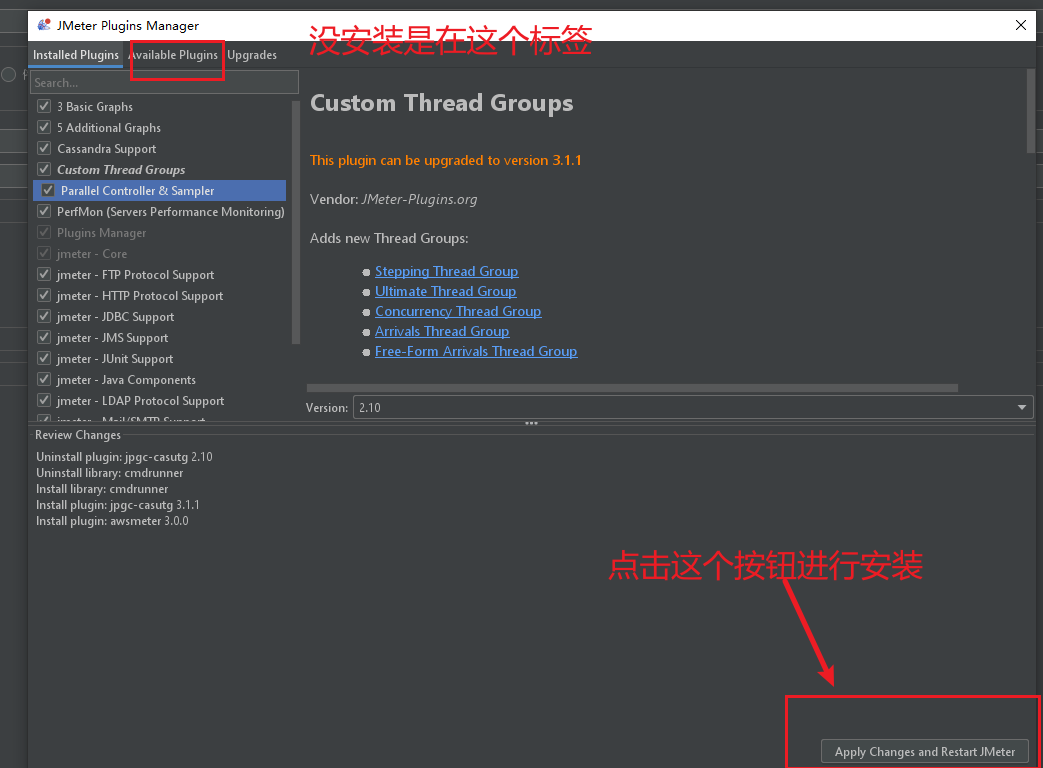The height and width of the screenshot is (768, 1043).
Task: Toggle jmeter - JMS Support checkbox
Action: (x=45, y=337)
